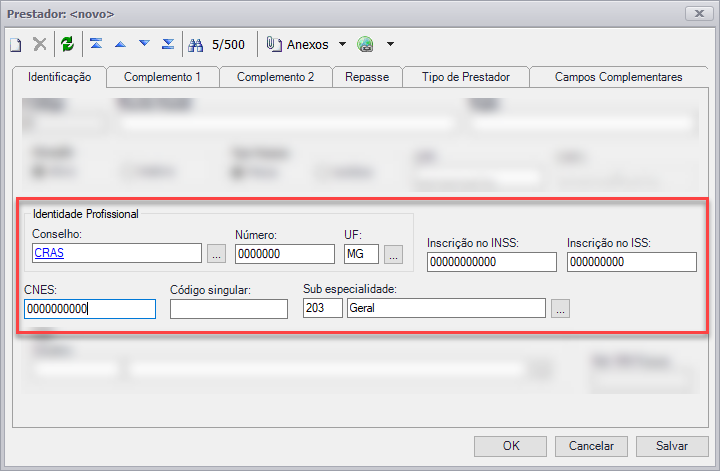The height and width of the screenshot is (471, 720).
Task: Click the Cancelar button
Action: tap(591, 446)
